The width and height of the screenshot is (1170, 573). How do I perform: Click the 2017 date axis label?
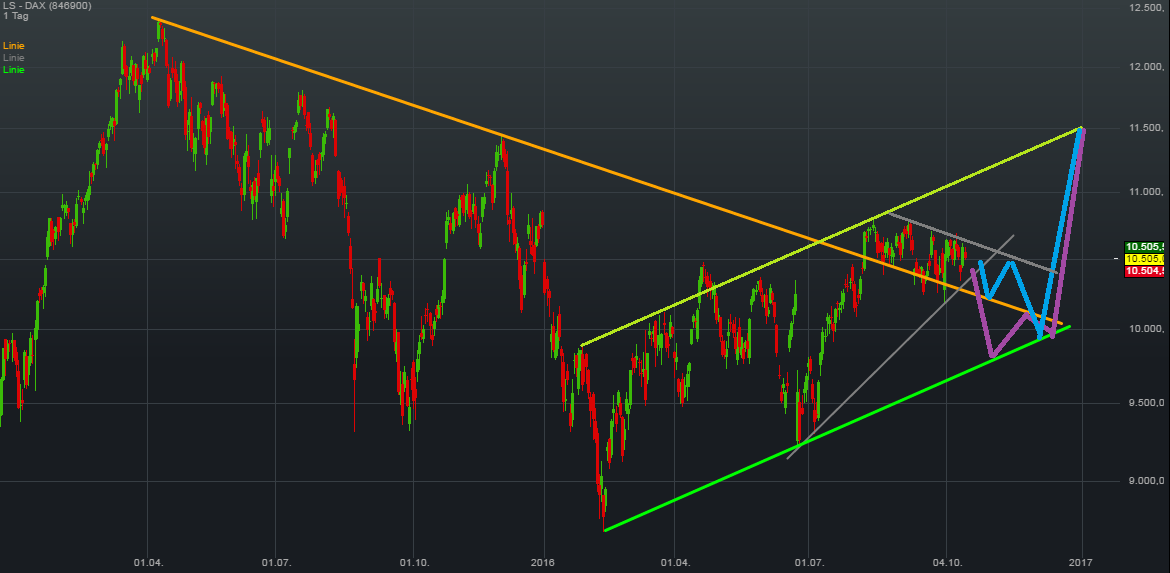tap(1080, 562)
